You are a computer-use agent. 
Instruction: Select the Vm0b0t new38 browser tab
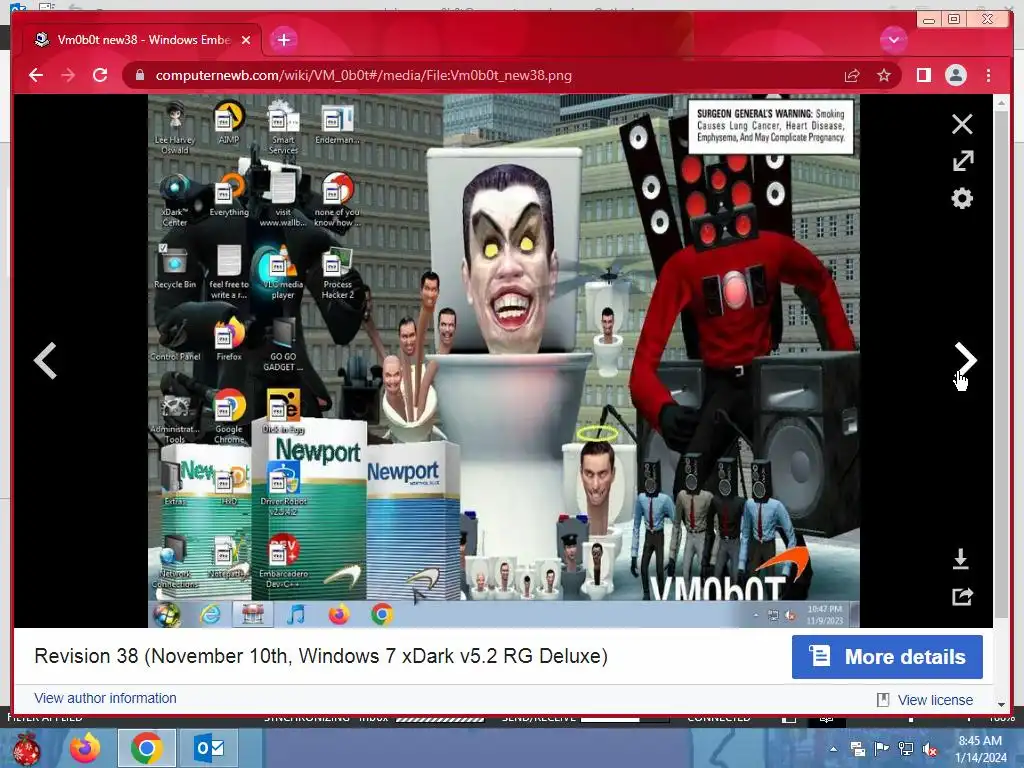(x=143, y=40)
